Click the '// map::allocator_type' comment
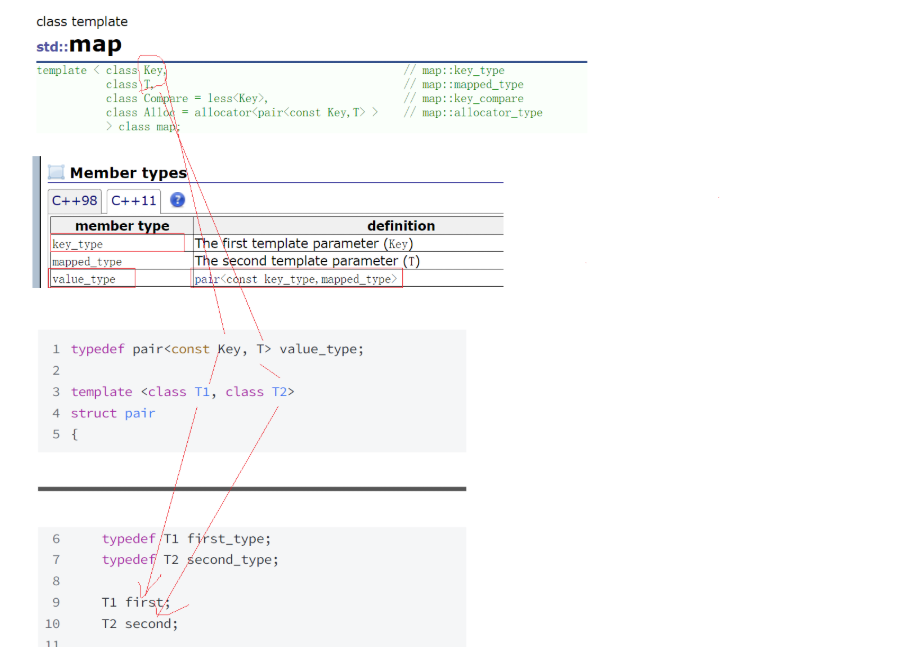 (x=473, y=112)
